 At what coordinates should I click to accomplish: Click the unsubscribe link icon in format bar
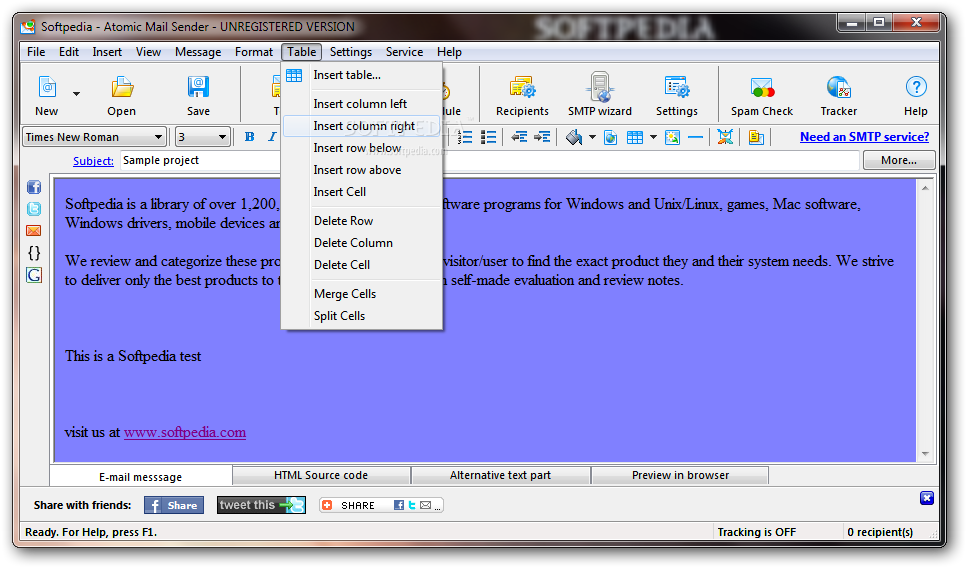[725, 137]
